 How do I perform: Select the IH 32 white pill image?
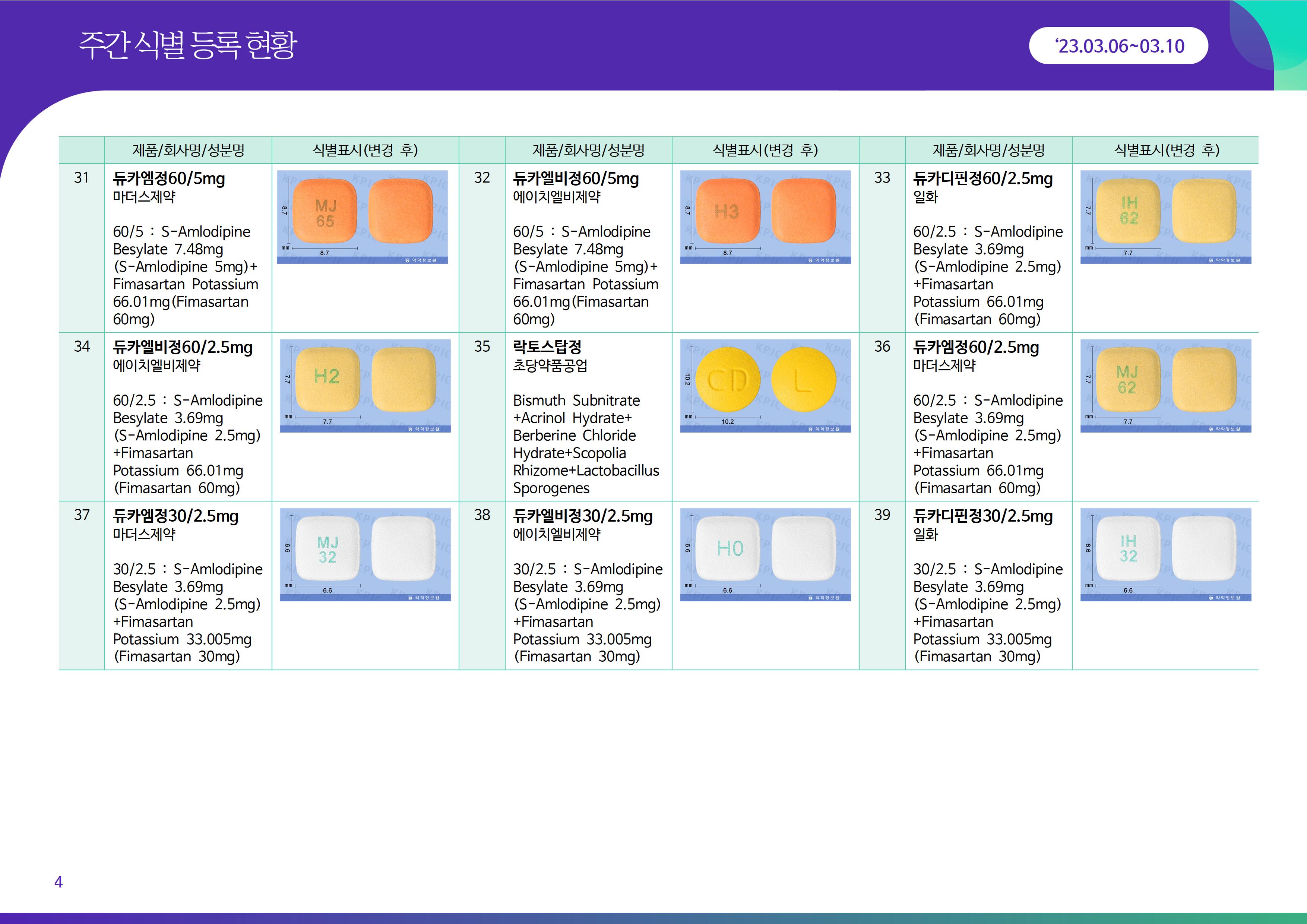tap(1165, 554)
